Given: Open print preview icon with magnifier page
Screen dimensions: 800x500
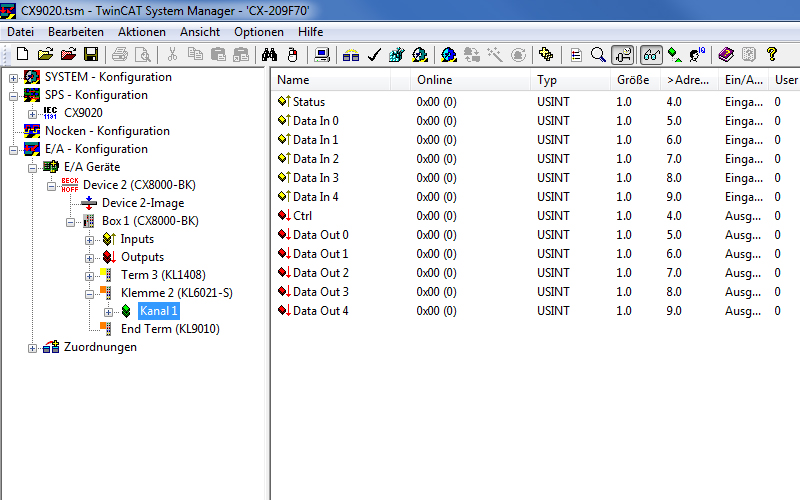Looking at the screenshot, I should pyautogui.click(x=143, y=54).
